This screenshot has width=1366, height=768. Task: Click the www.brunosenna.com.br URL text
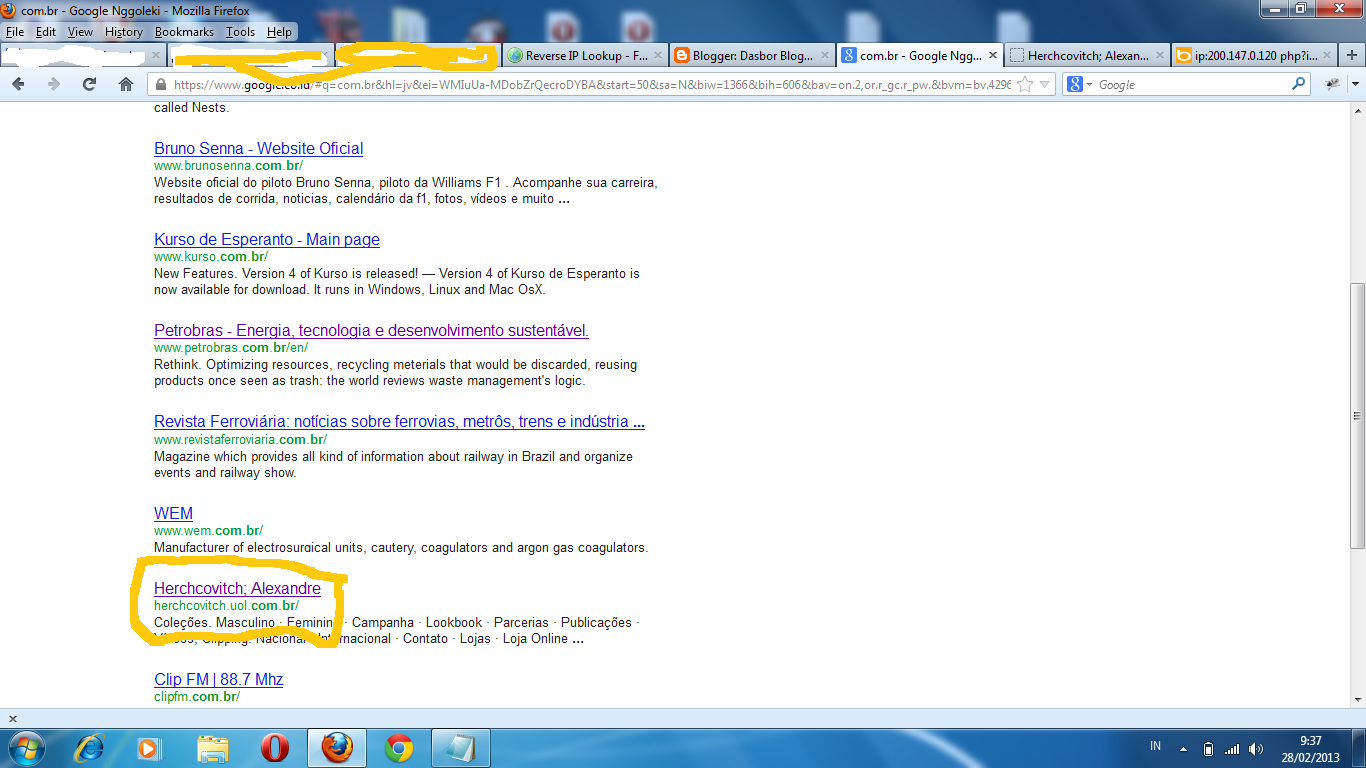(228, 166)
